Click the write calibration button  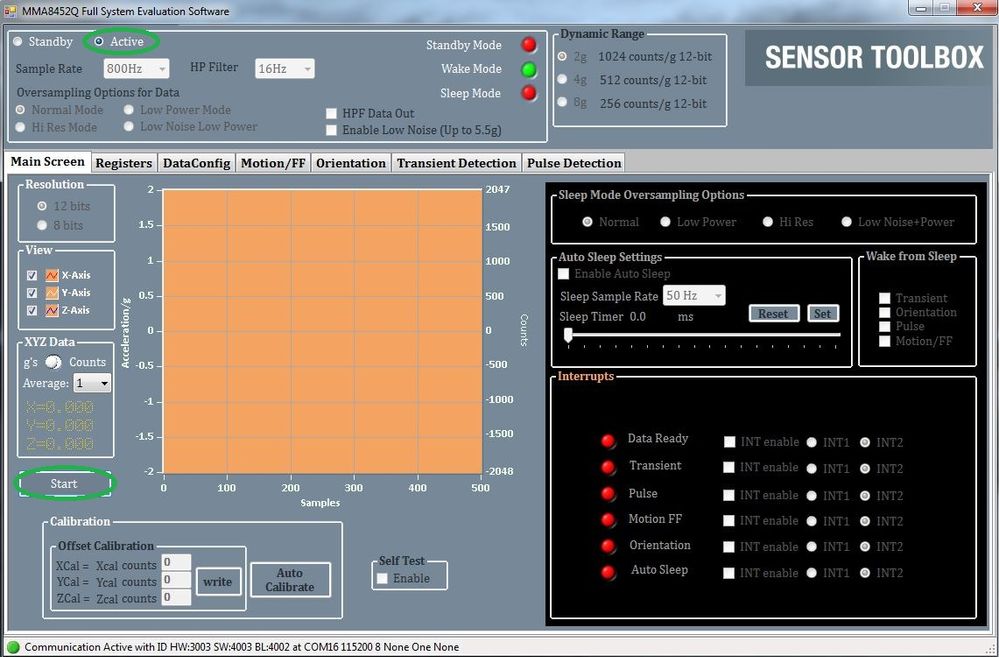click(218, 582)
